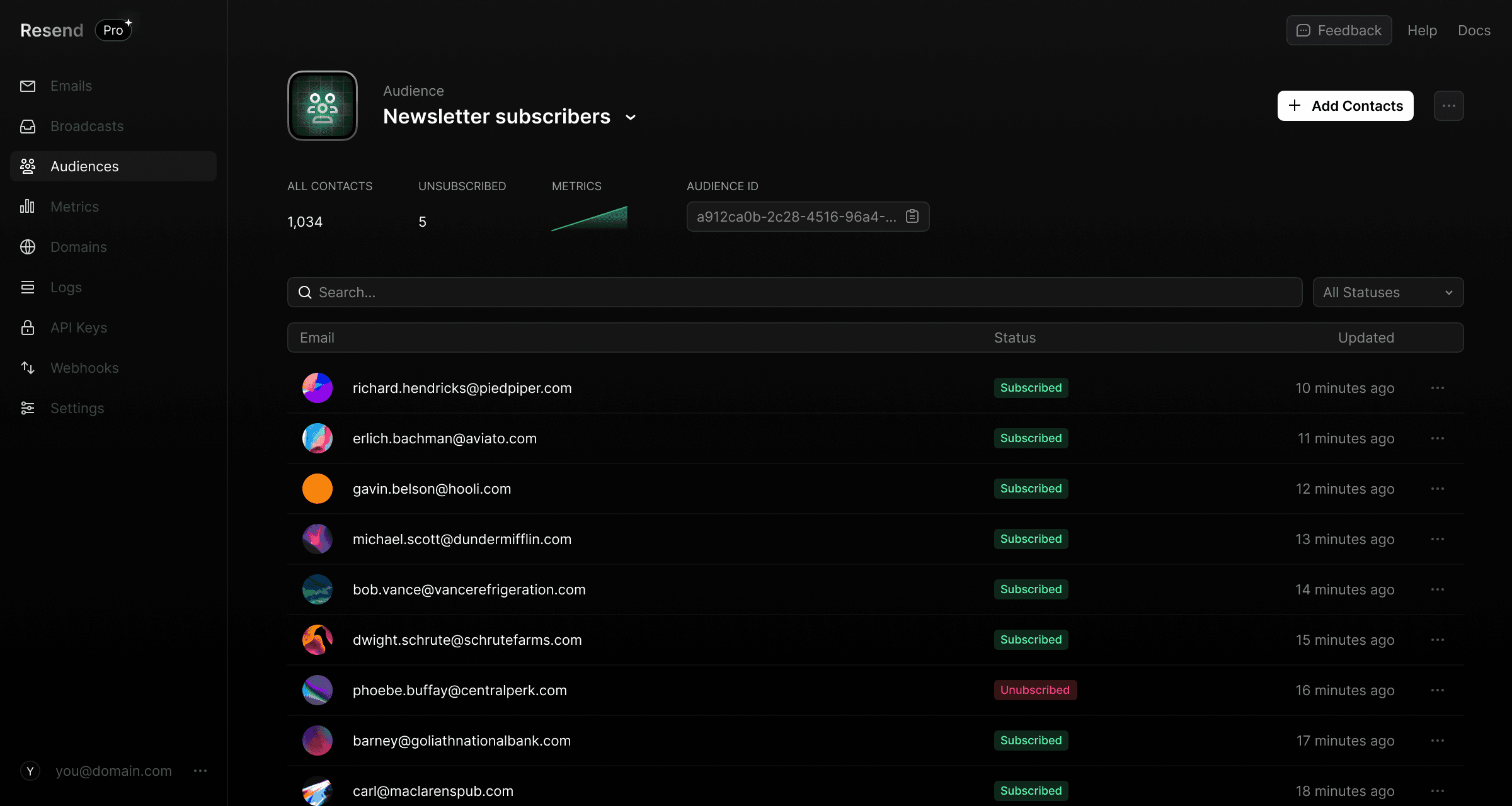Screen dimensions: 1512x806
Task: Click the Audience avatar icon
Action: pyautogui.click(x=323, y=106)
